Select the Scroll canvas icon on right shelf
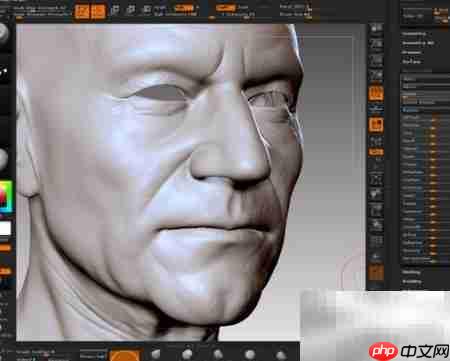Viewport: 450px width, 361px height. coord(376,44)
